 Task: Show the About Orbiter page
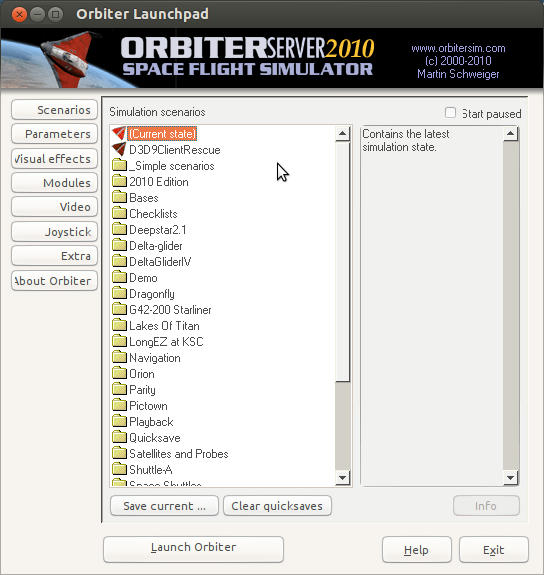(x=54, y=281)
